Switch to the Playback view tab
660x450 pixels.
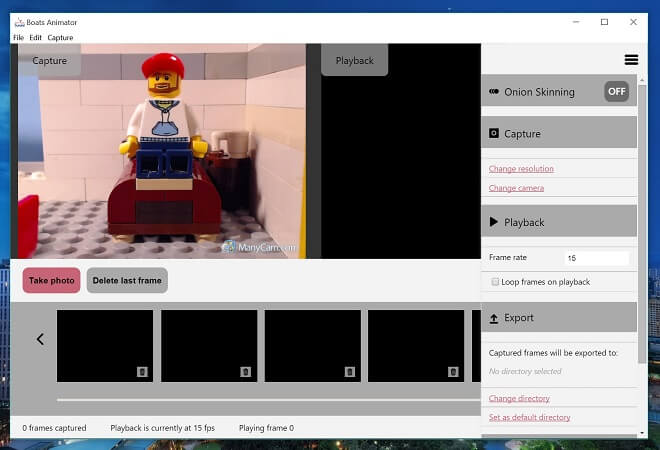coord(354,60)
